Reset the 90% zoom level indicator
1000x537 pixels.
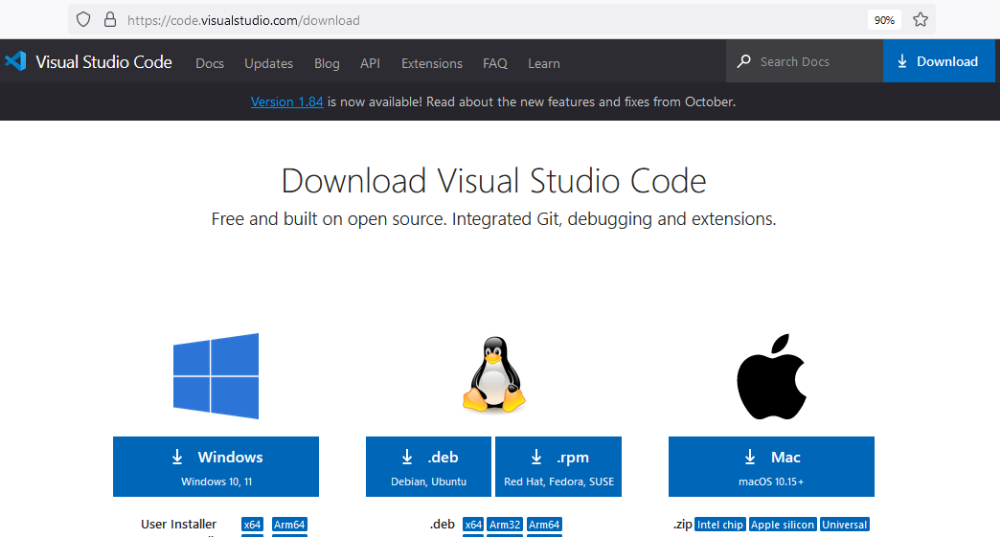(x=884, y=20)
